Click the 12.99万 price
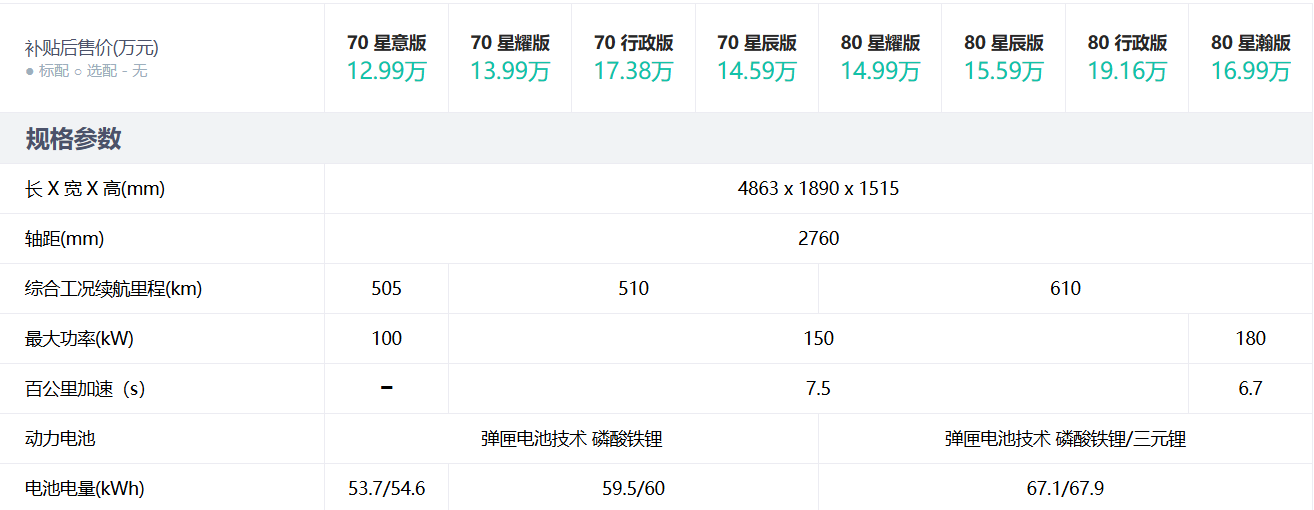Screen dimensions: 1314x510 [387, 71]
